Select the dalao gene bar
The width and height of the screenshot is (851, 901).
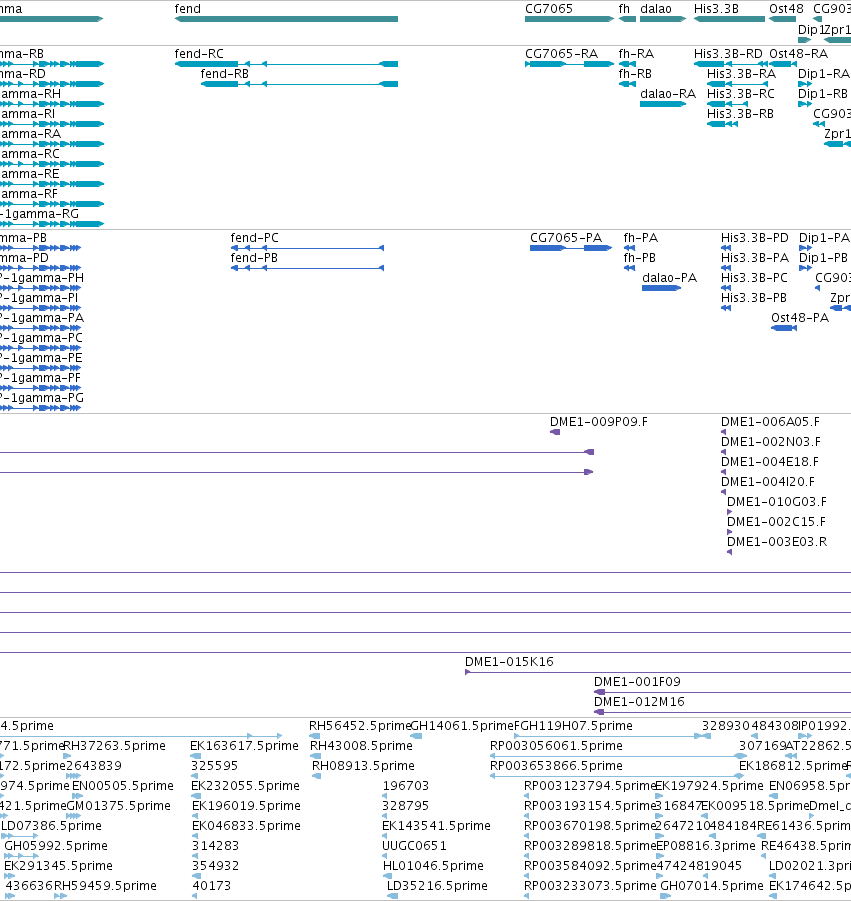pos(663,19)
